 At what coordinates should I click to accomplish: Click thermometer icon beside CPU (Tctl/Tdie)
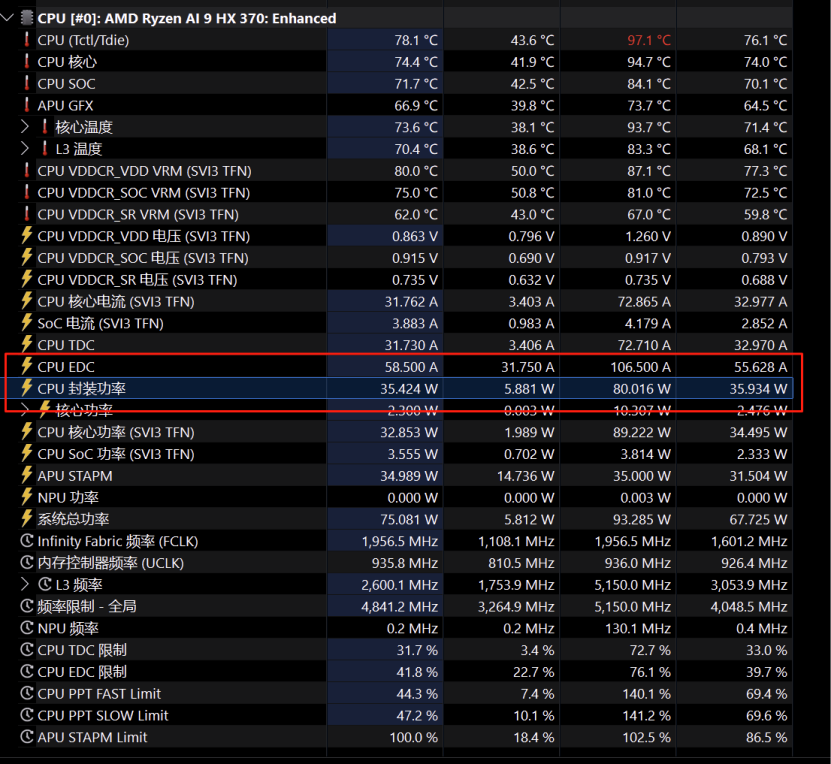point(26,40)
